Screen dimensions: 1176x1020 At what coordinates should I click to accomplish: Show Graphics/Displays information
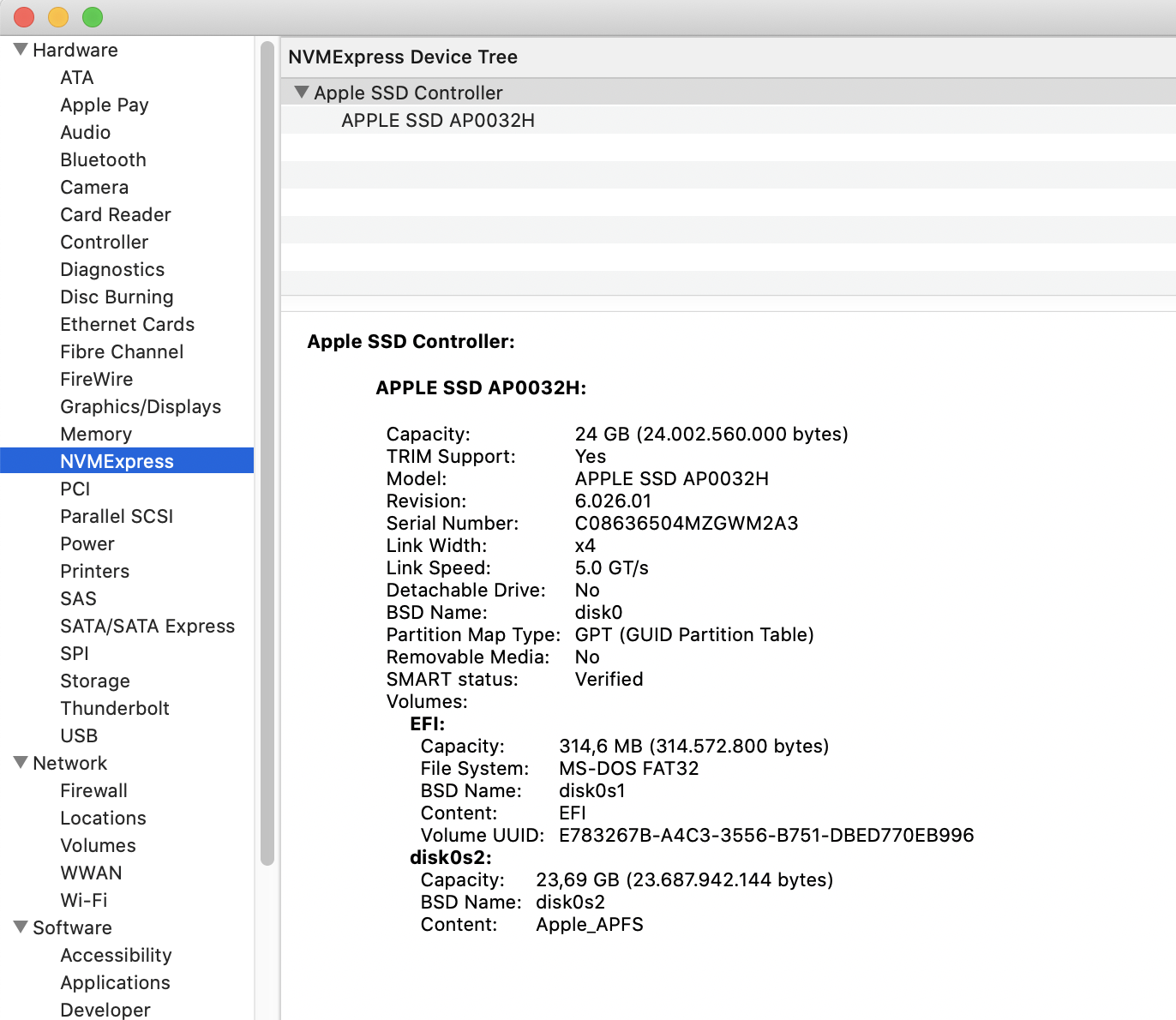click(x=141, y=406)
